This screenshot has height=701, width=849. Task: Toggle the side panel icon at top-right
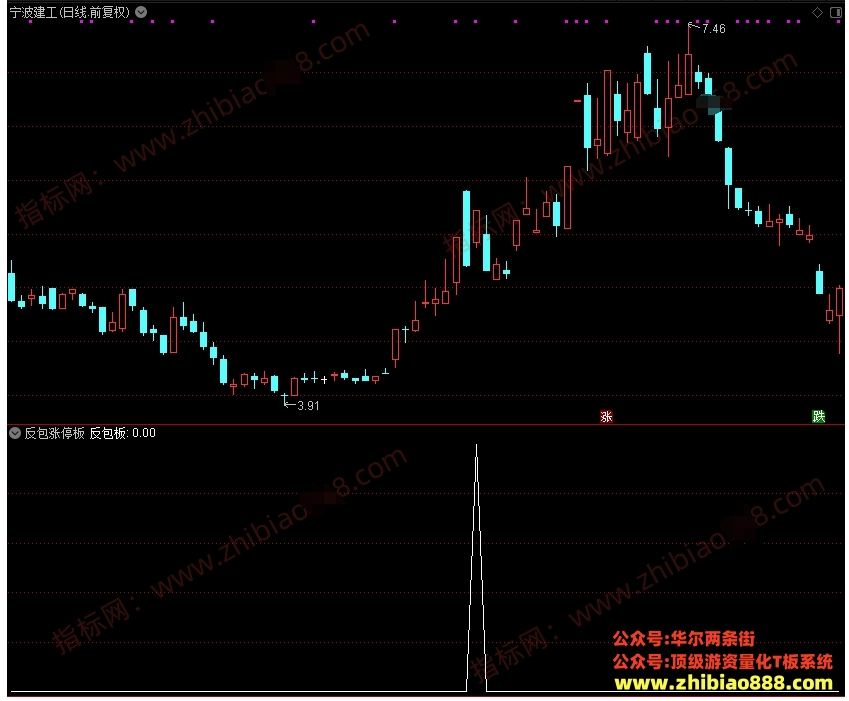(x=835, y=12)
